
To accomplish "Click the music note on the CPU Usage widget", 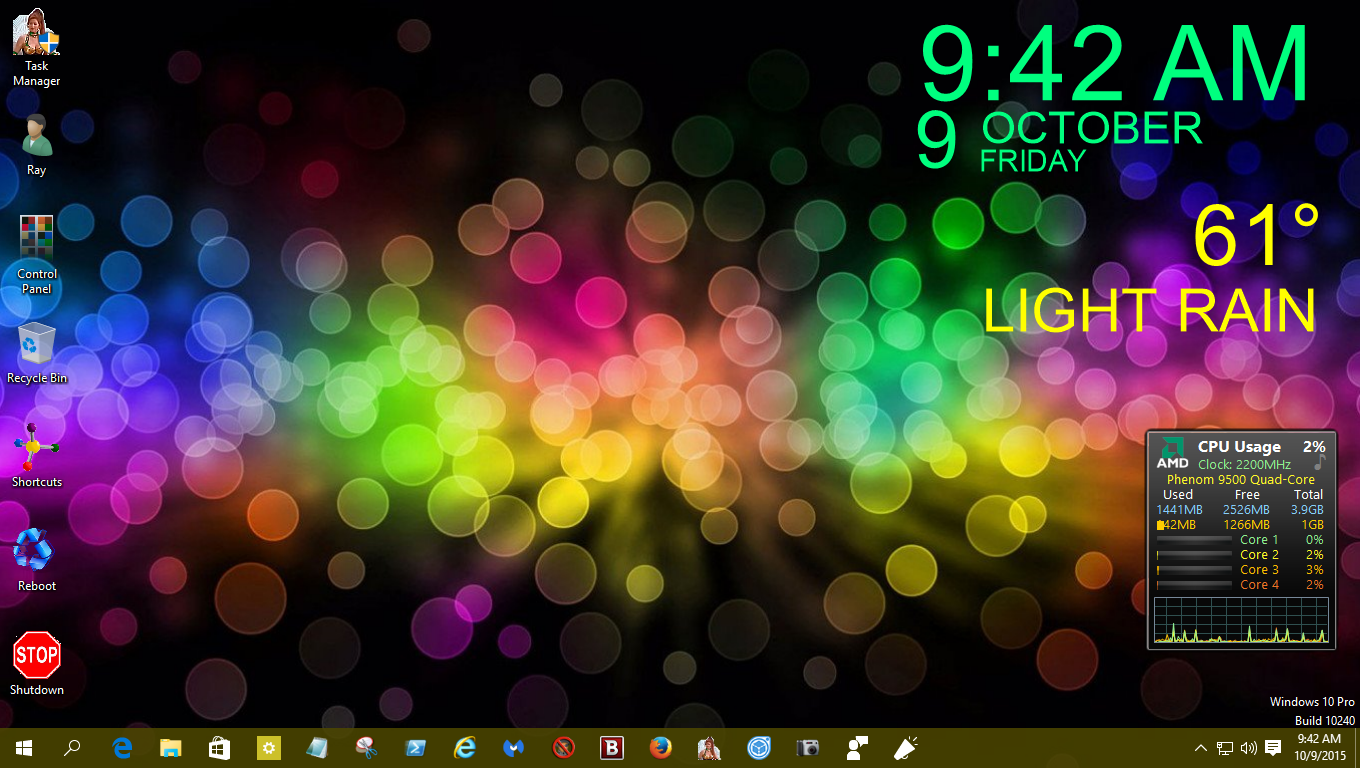I will (x=1319, y=462).
